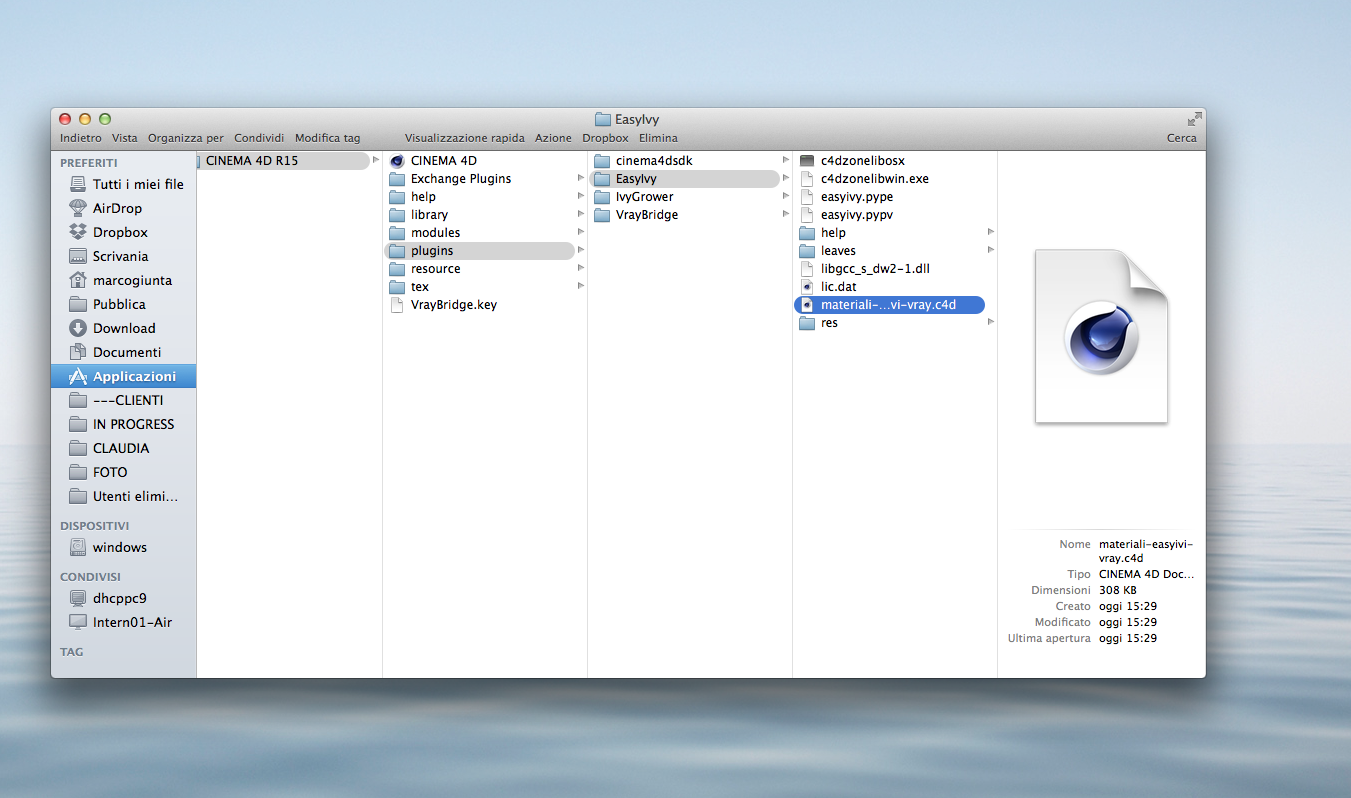Click the windows disk drive icon
The height and width of the screenshot is (798, 1351).
[78, 547]
